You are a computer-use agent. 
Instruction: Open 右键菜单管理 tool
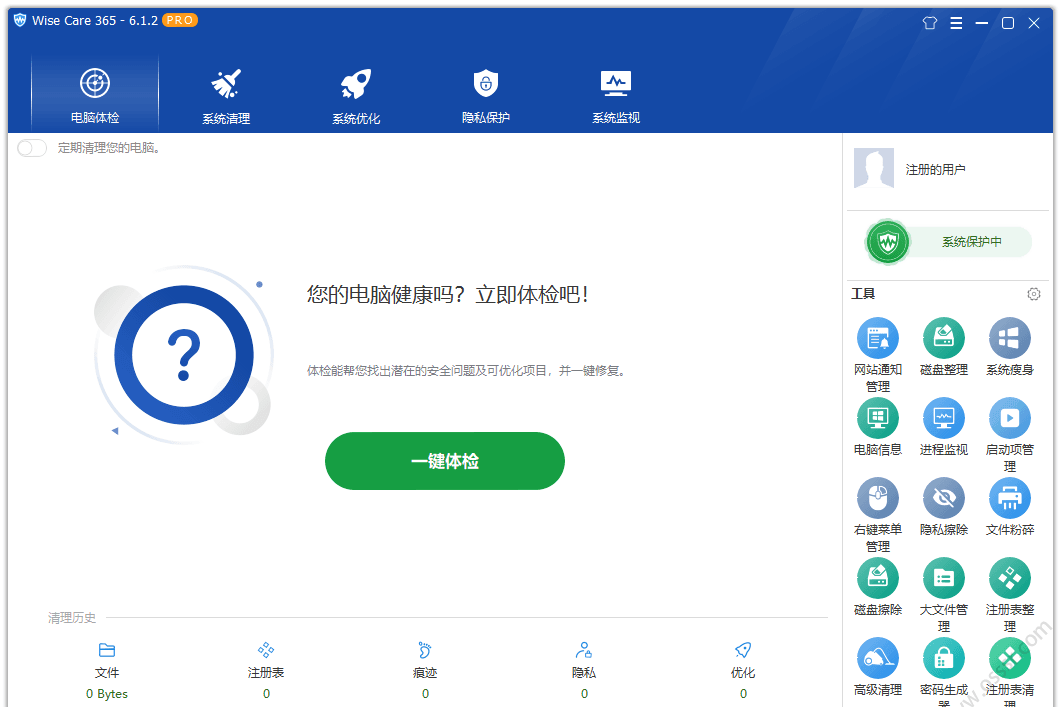(878, 514)
